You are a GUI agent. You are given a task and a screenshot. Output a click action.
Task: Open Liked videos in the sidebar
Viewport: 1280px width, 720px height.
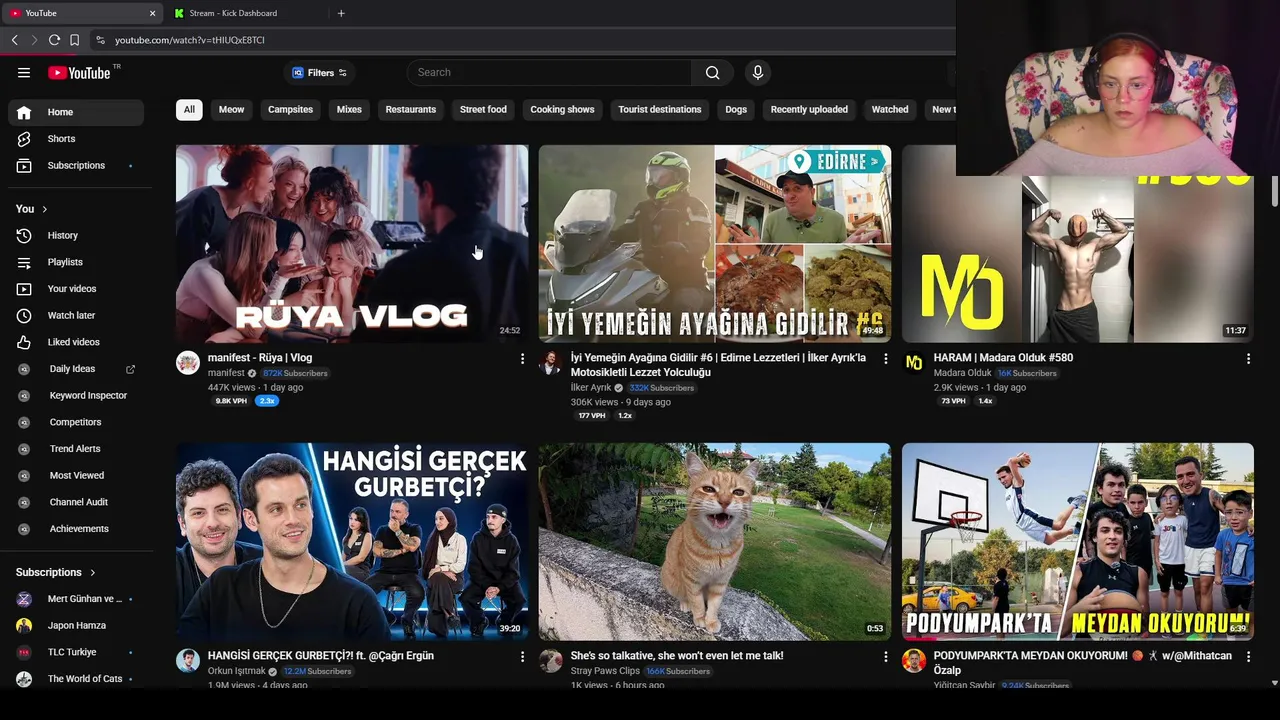point(76,342)
